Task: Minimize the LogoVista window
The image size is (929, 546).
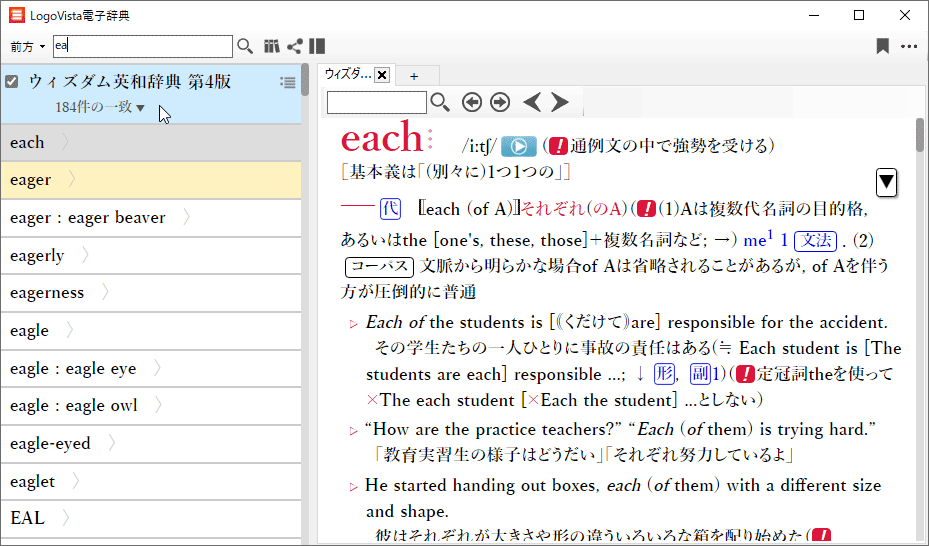Action: [814, 15]
